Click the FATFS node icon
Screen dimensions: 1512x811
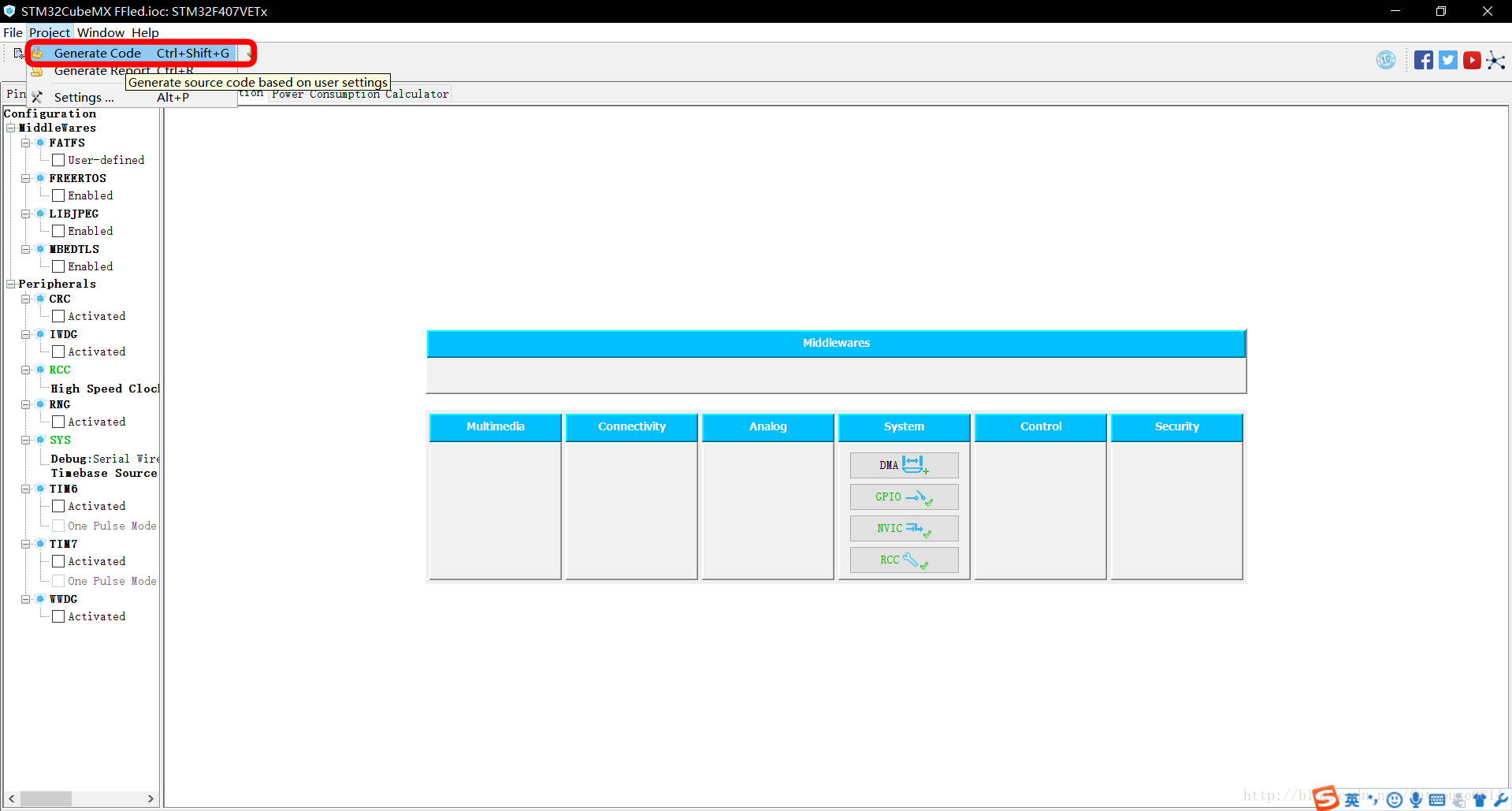40,143
